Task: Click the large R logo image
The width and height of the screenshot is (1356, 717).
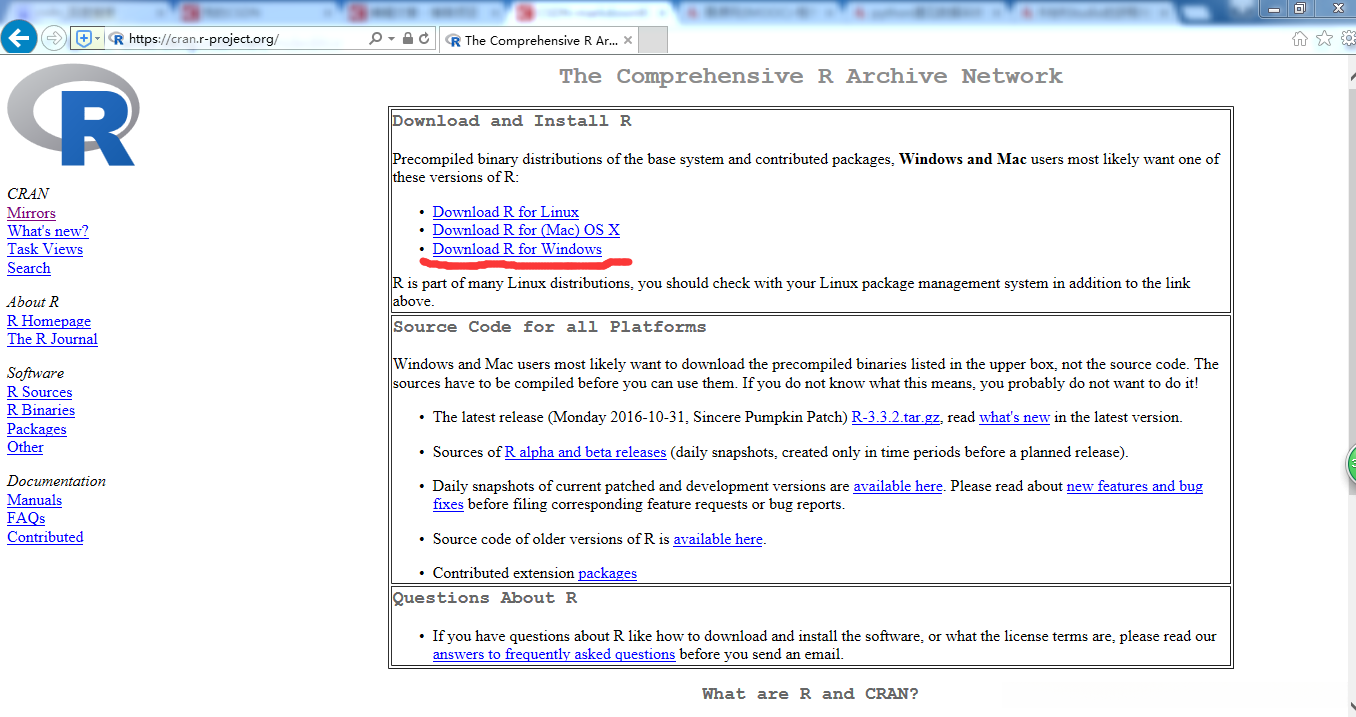Action: [72, 114]
